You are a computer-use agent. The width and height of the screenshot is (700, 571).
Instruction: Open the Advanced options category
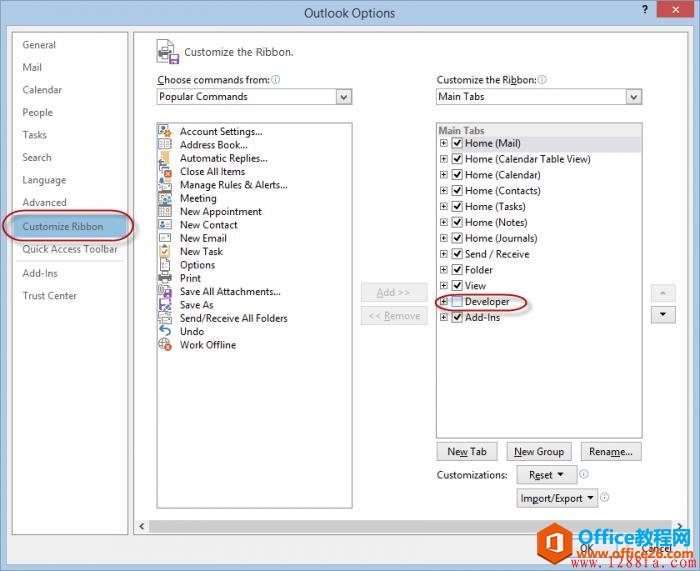[44, 202]
